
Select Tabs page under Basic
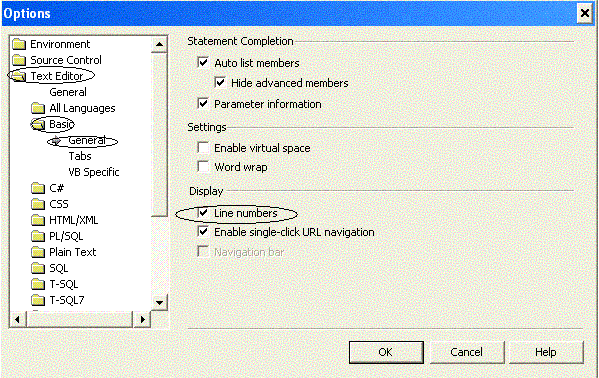pyautogui.click(x=80, y=156)
